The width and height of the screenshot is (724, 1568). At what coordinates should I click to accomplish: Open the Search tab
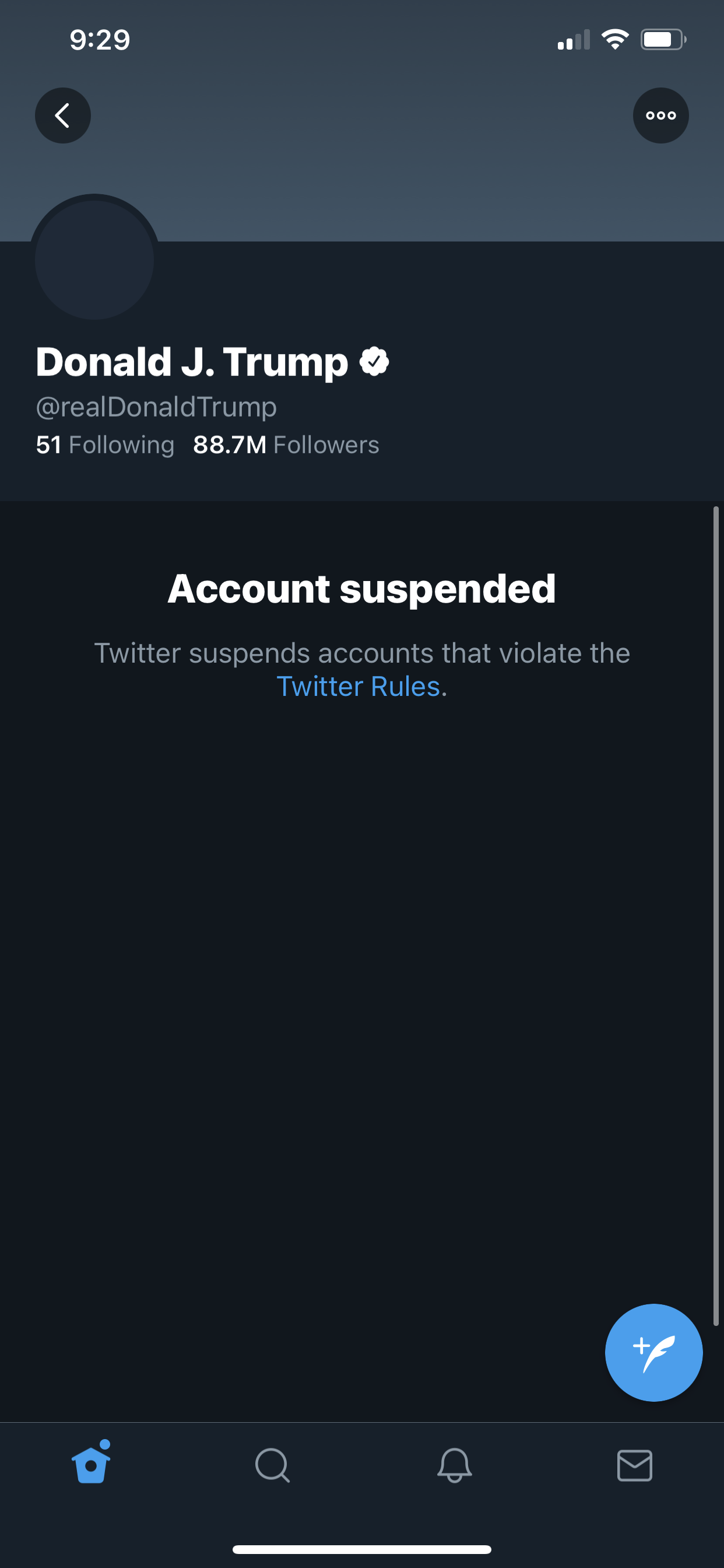coord(272,1465)
